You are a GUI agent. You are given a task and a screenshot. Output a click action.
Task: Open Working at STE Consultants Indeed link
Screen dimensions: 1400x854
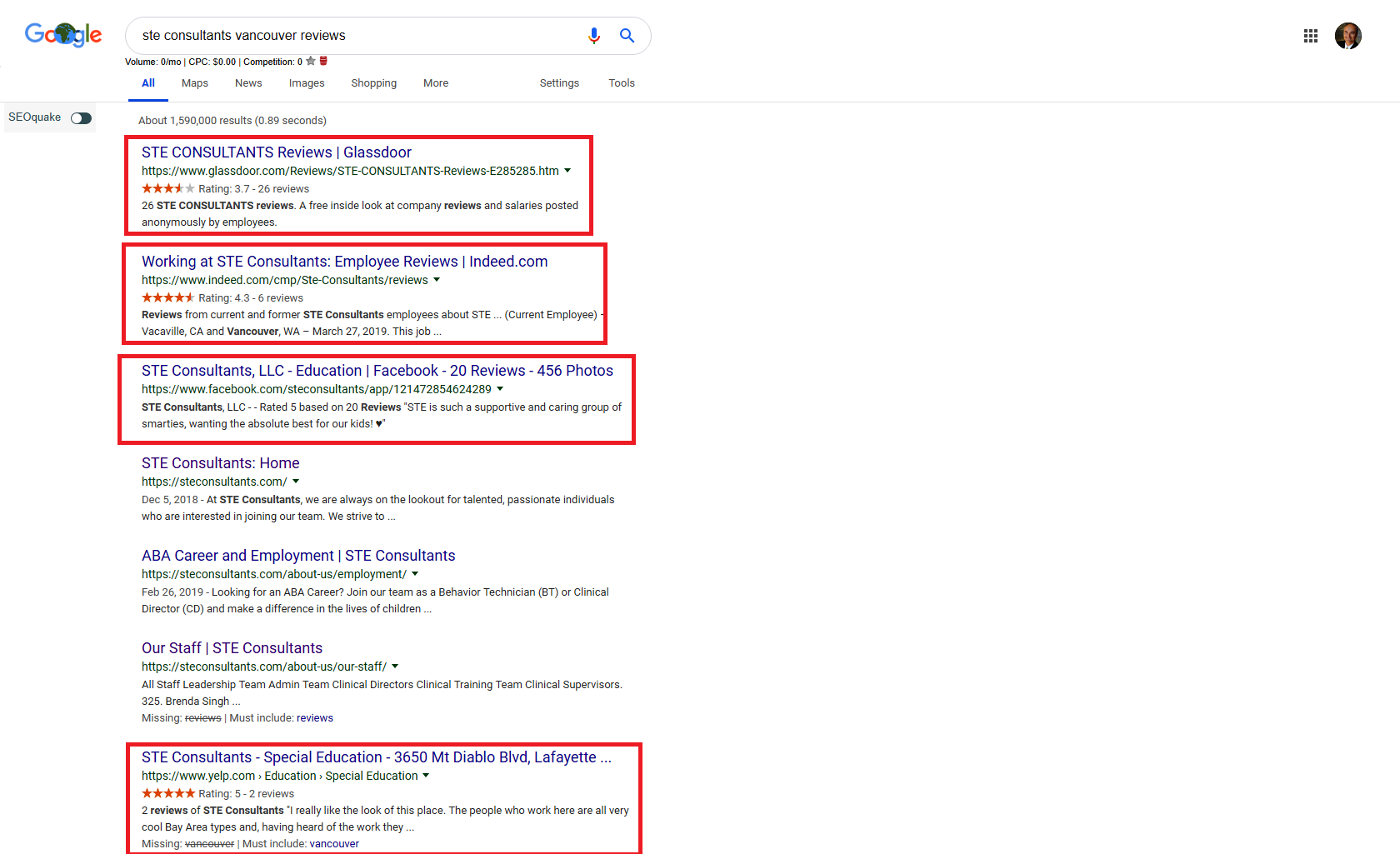pos(345,262)
